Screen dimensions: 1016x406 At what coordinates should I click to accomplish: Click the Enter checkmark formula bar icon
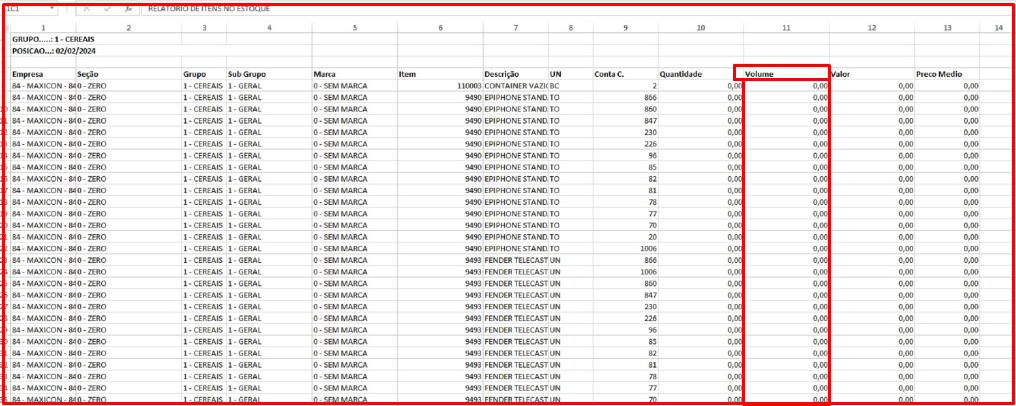[108, 9]
